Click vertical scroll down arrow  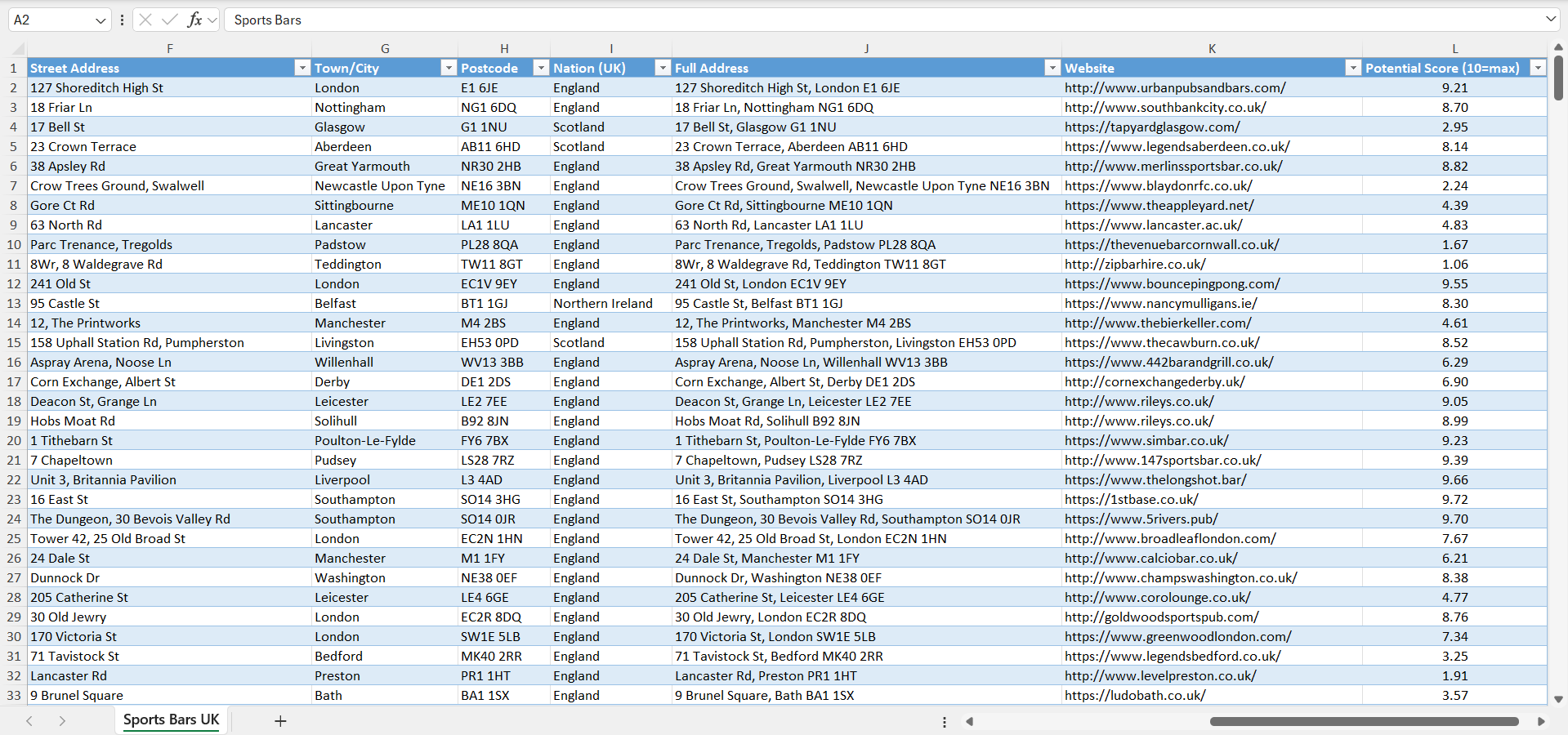pyautogui.click(x=1558, y=699)
